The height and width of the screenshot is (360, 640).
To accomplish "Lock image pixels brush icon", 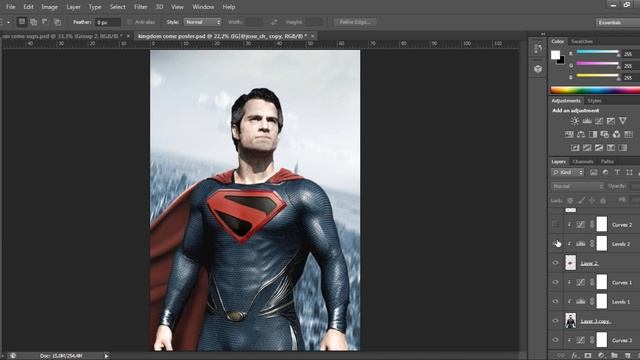I will click(581, 200).
